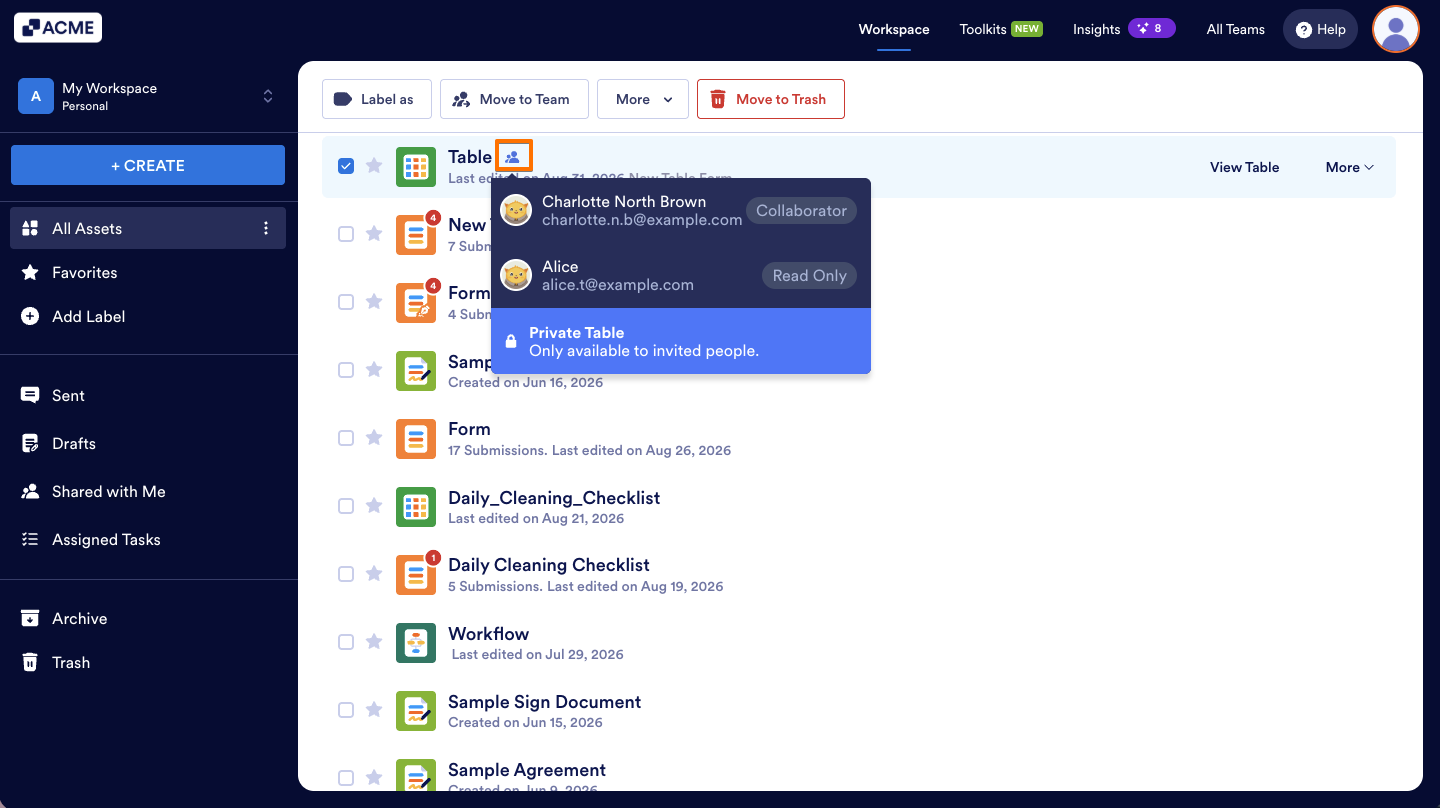This screenshot has width=1440, height=808.
Task: Click the All Assets three-dot options icon
Action: (x=266, y=228)
